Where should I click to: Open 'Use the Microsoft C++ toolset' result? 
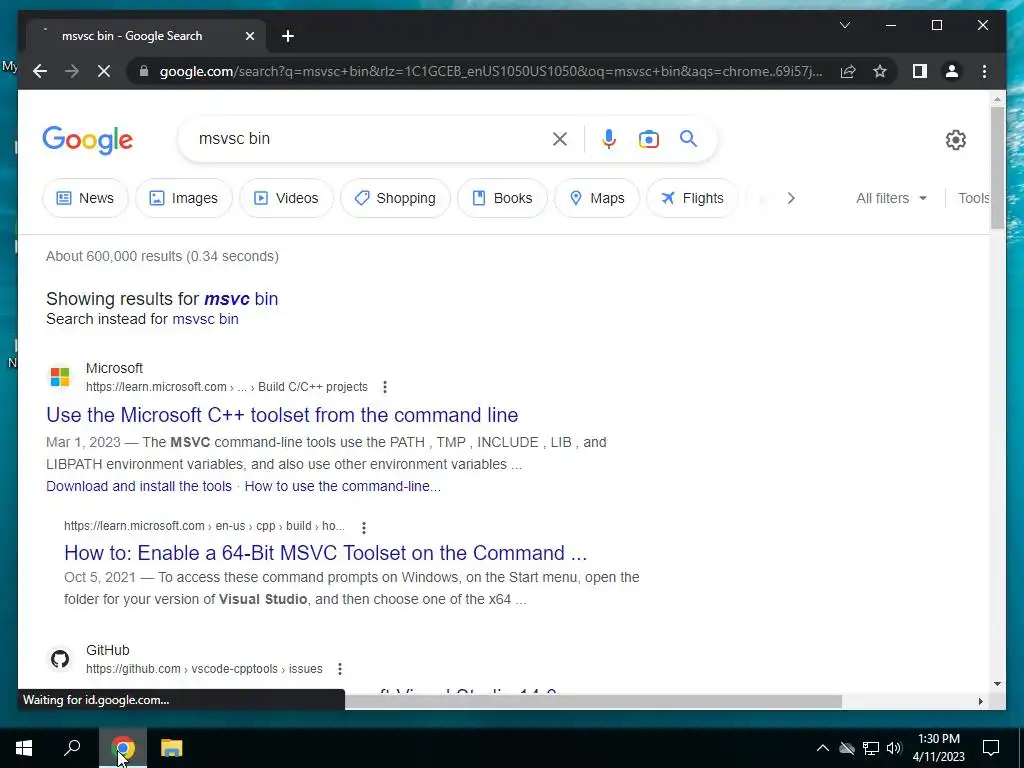click(x=282, y=415)
